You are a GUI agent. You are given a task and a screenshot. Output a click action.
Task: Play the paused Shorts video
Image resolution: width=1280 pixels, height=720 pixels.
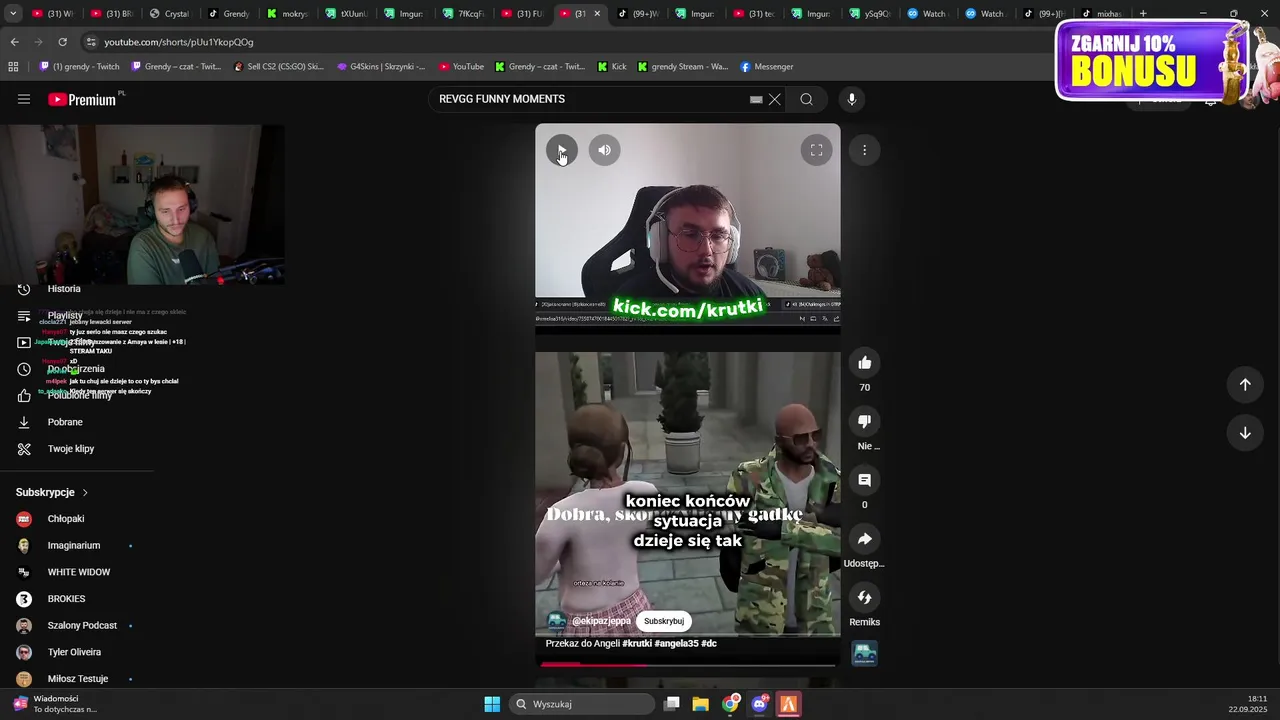pos(561,150)
